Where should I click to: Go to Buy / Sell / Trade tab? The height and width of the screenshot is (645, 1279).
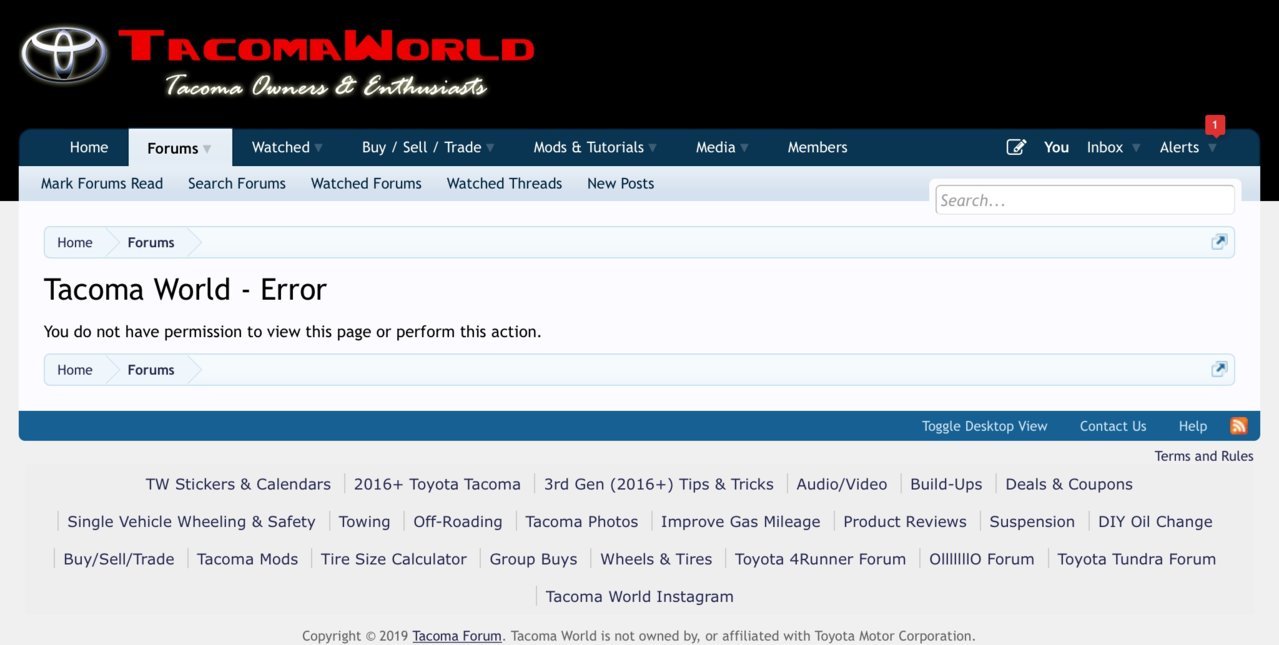click(x=421, y=147)
